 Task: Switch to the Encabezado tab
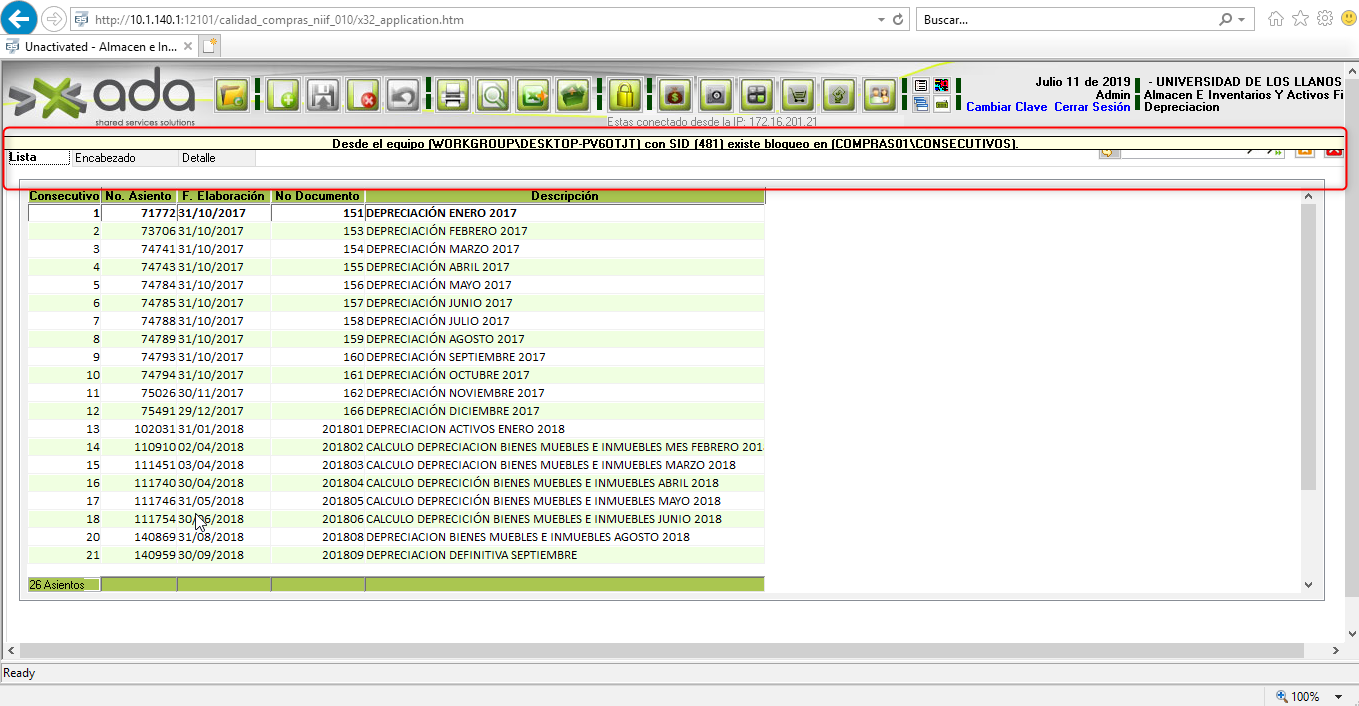coord(105,158)
